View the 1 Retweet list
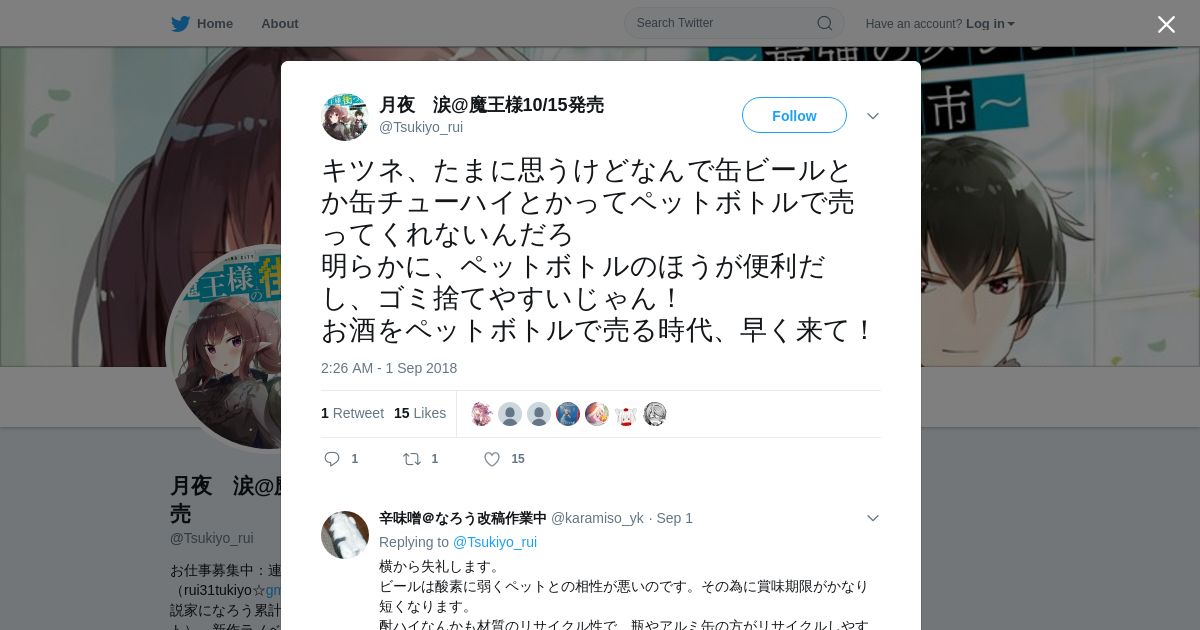Viewport: 1200px width, 630px height. tap(352, 413)
